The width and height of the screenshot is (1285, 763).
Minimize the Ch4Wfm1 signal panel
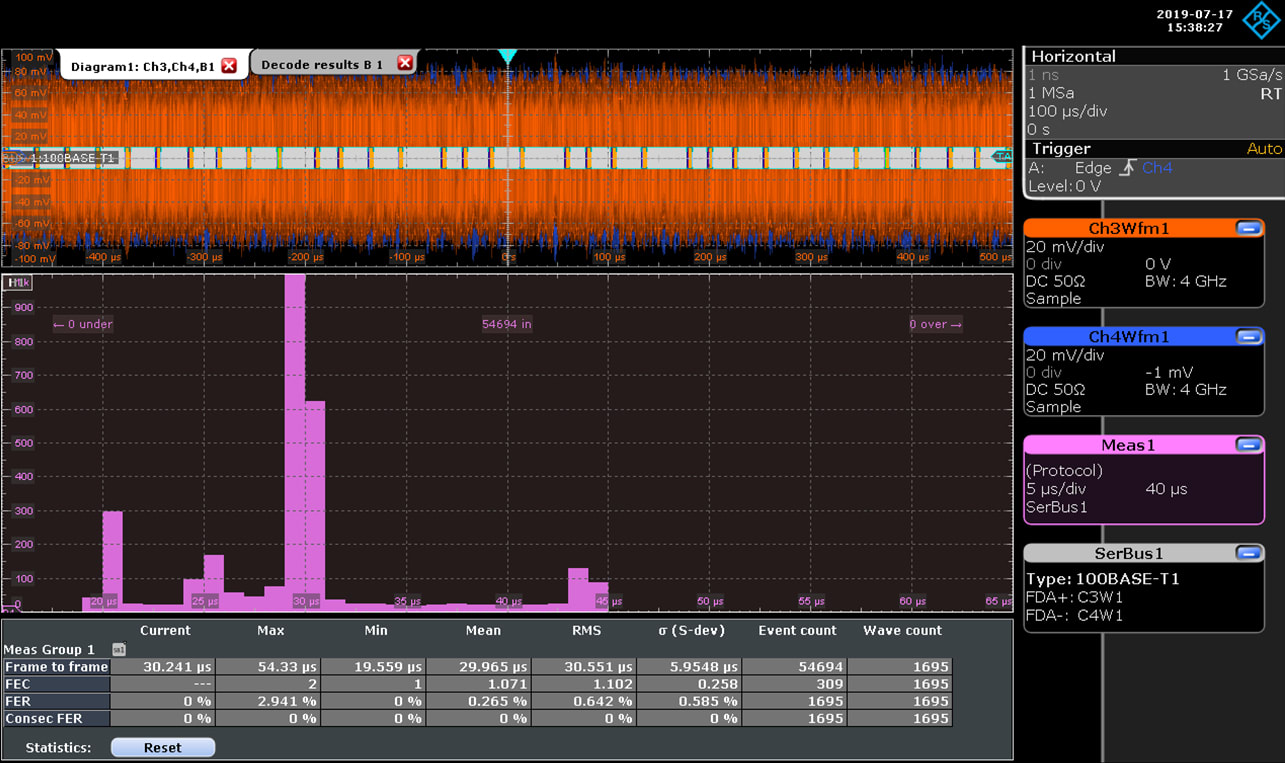pos(1249,337)
